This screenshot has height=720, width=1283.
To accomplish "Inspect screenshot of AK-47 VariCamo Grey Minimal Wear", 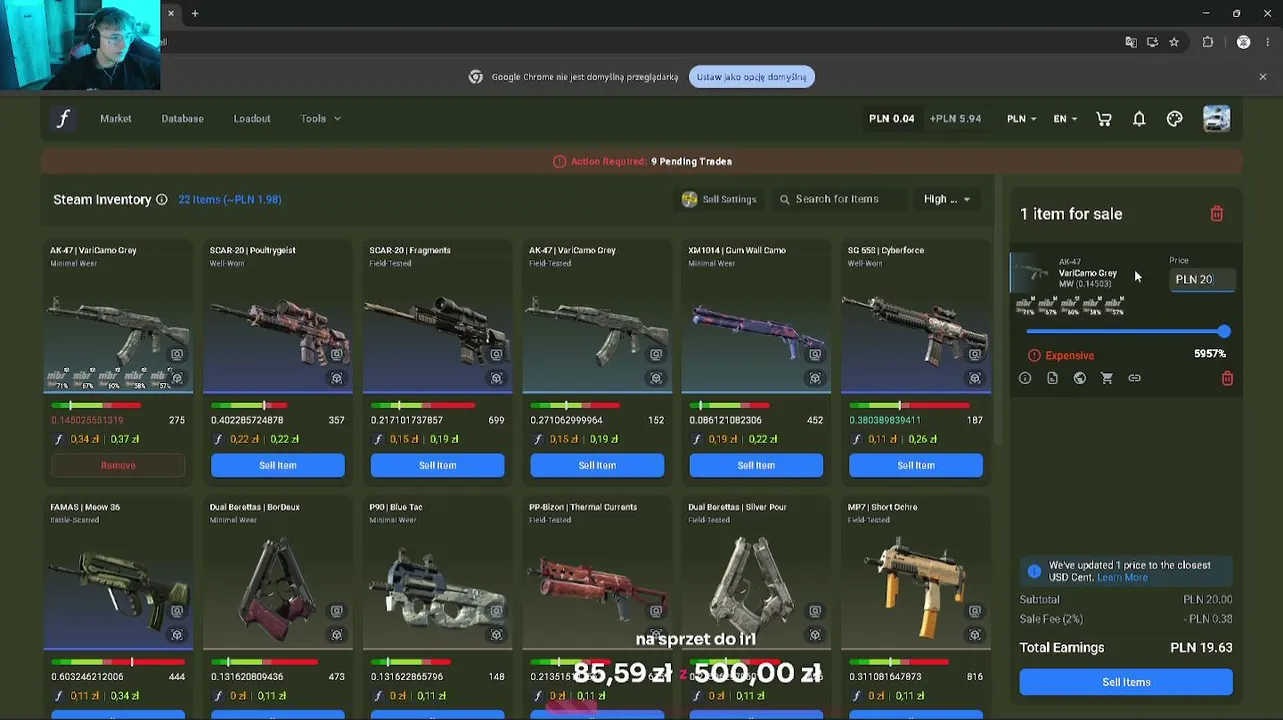I will pyautogui.click(x=177, y=355).
